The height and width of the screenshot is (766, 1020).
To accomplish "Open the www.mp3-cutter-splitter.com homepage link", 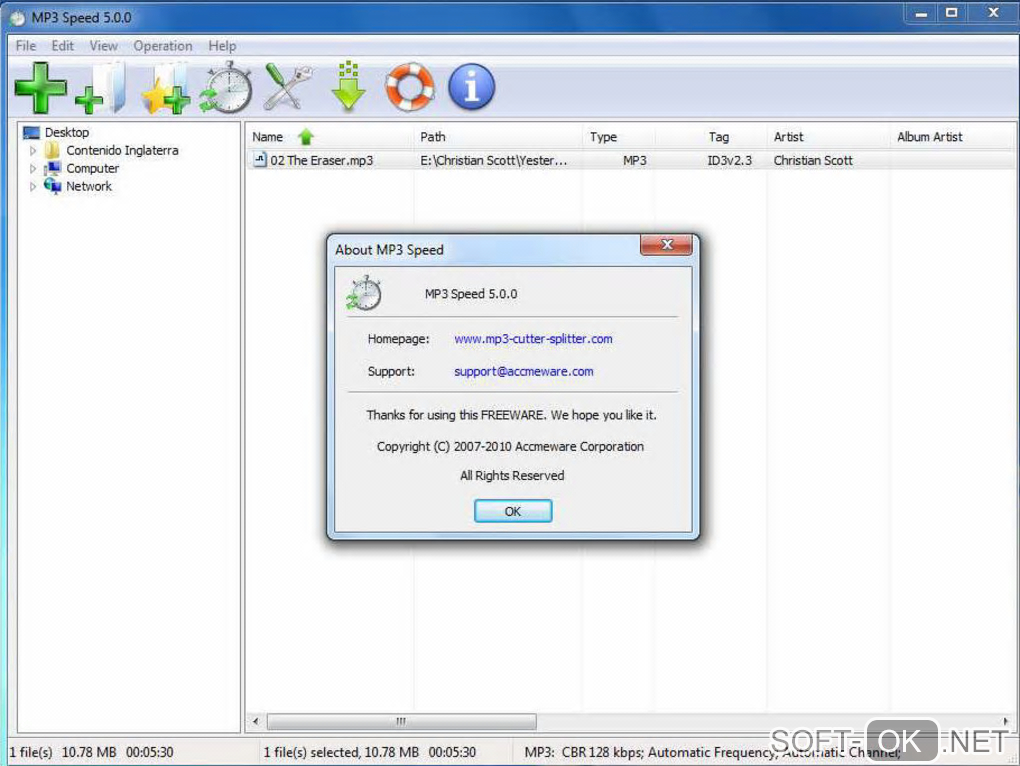I will click(x=533, y=339).
